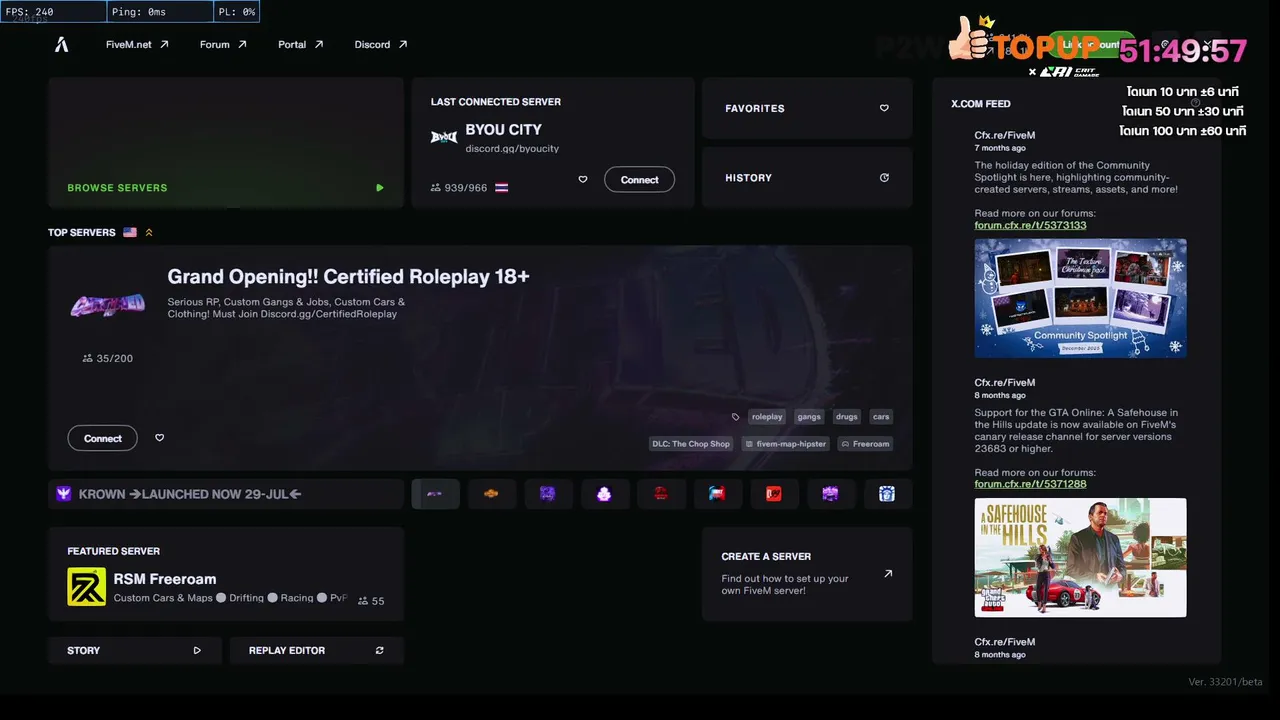Open the KROWN launched now promoted server banner
Image resolution: width=1280 pixels, height=720 pixels.
(226, 494)
